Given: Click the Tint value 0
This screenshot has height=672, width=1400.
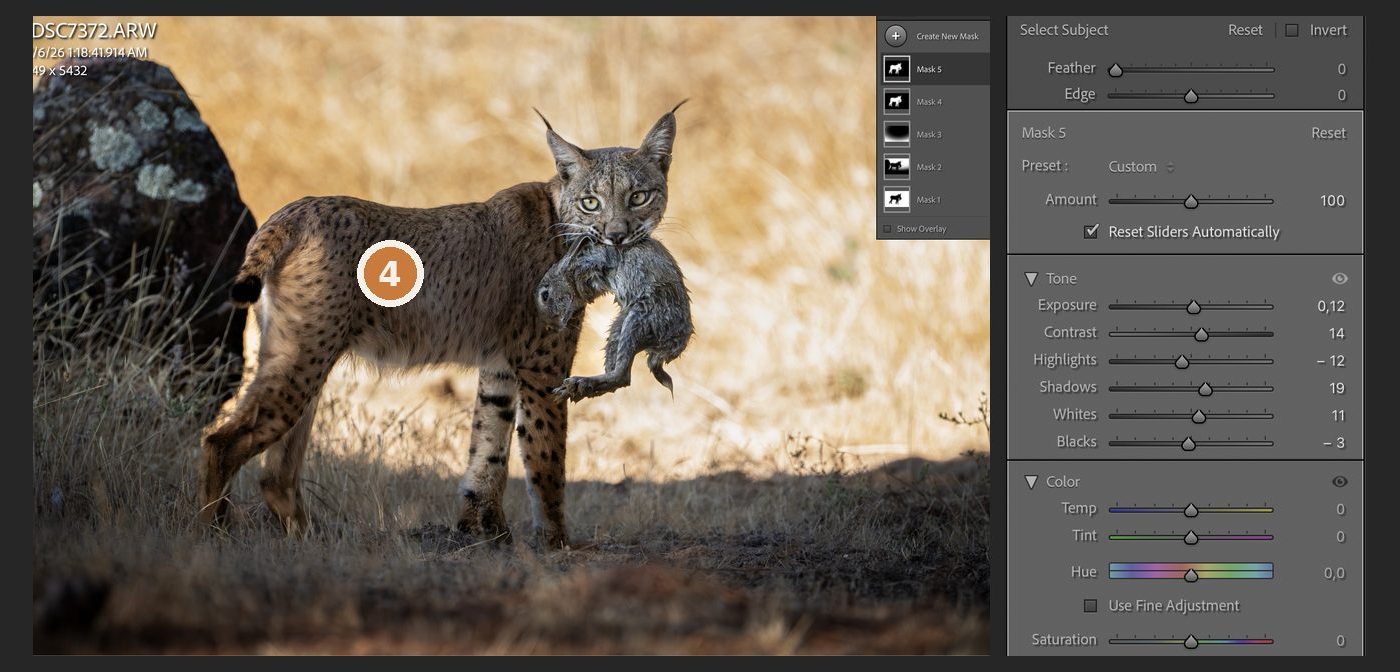Looking at the screenshot, I should (1341, 536).
